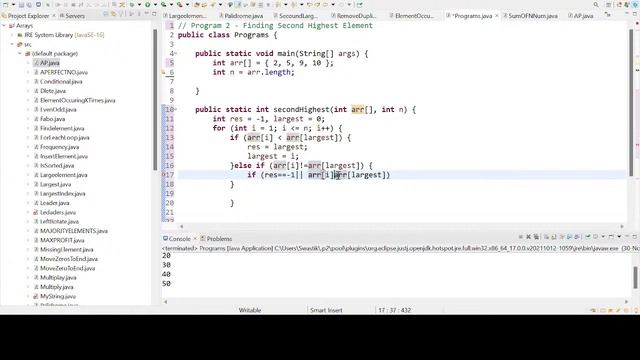Close the Programs.java editor tab
Viewport: 640px width, 360px height.
[497, 16]
